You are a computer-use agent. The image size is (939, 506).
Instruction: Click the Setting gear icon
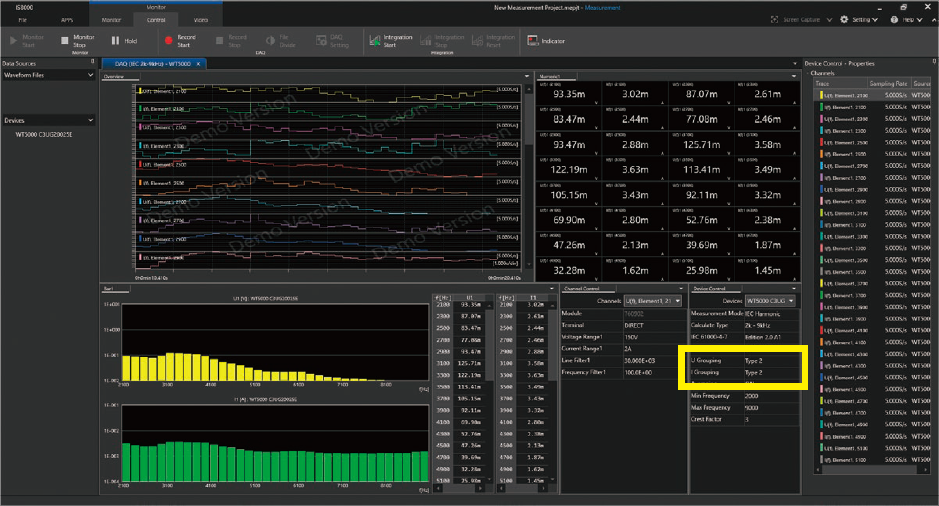845,19
